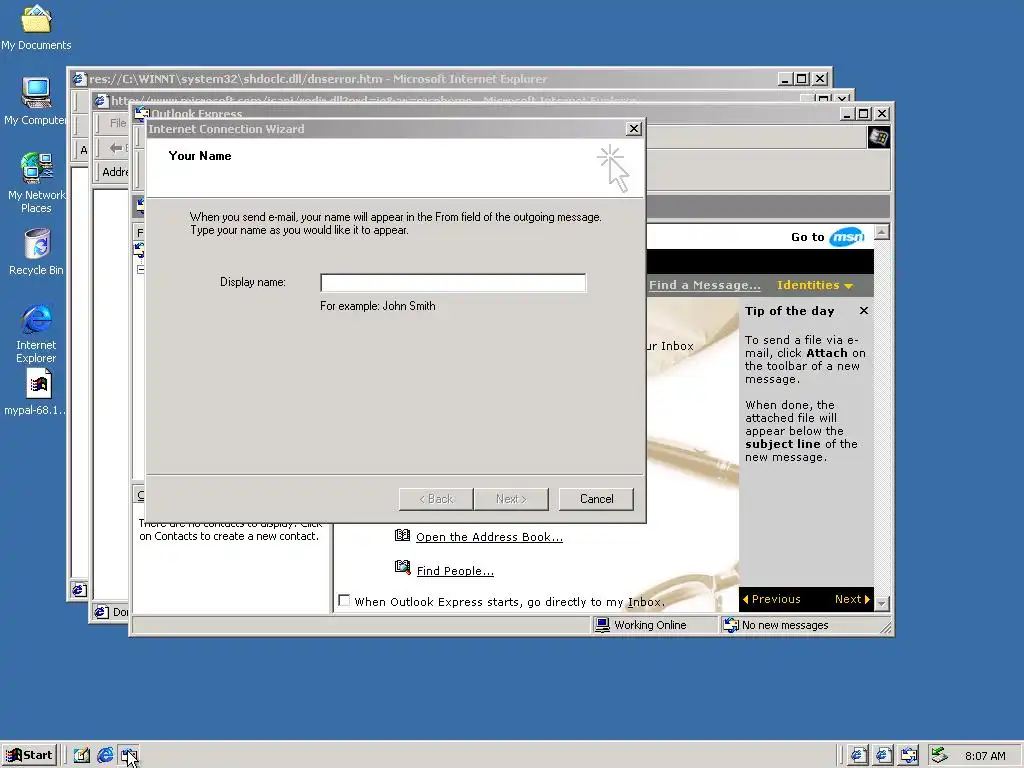Click the magnifier icon beside Find People
Screen dimensions: 1024x768
(x=402, y=567)
